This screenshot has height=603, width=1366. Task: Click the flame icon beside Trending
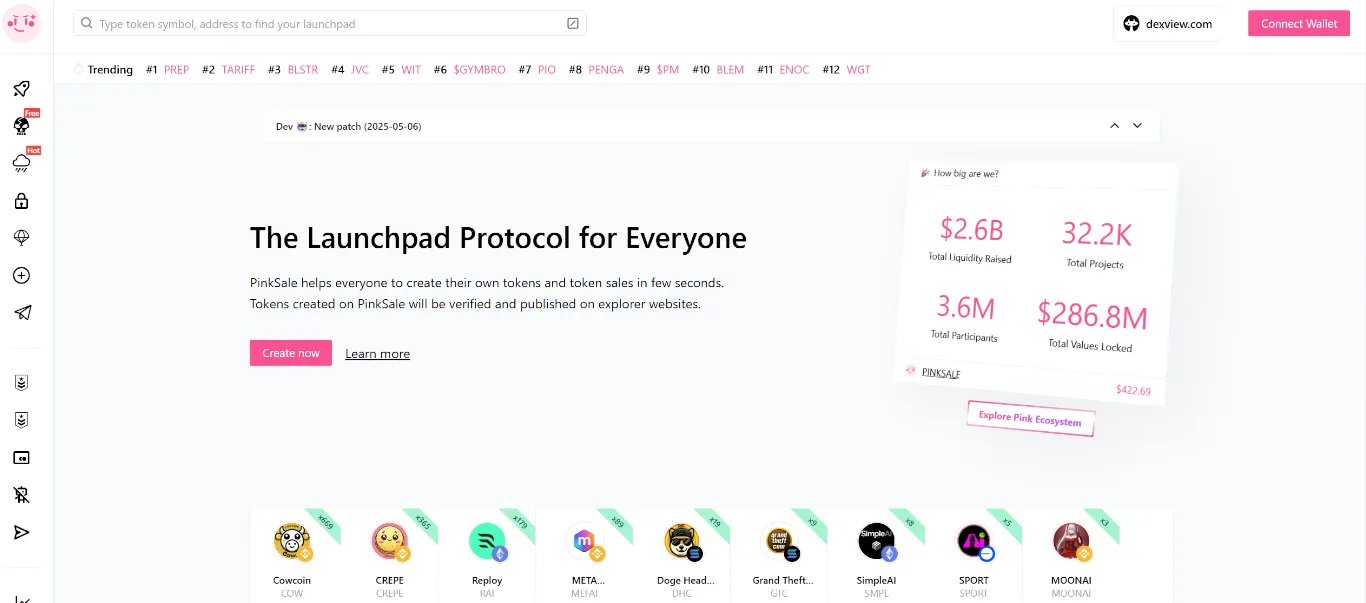(79, 69)
